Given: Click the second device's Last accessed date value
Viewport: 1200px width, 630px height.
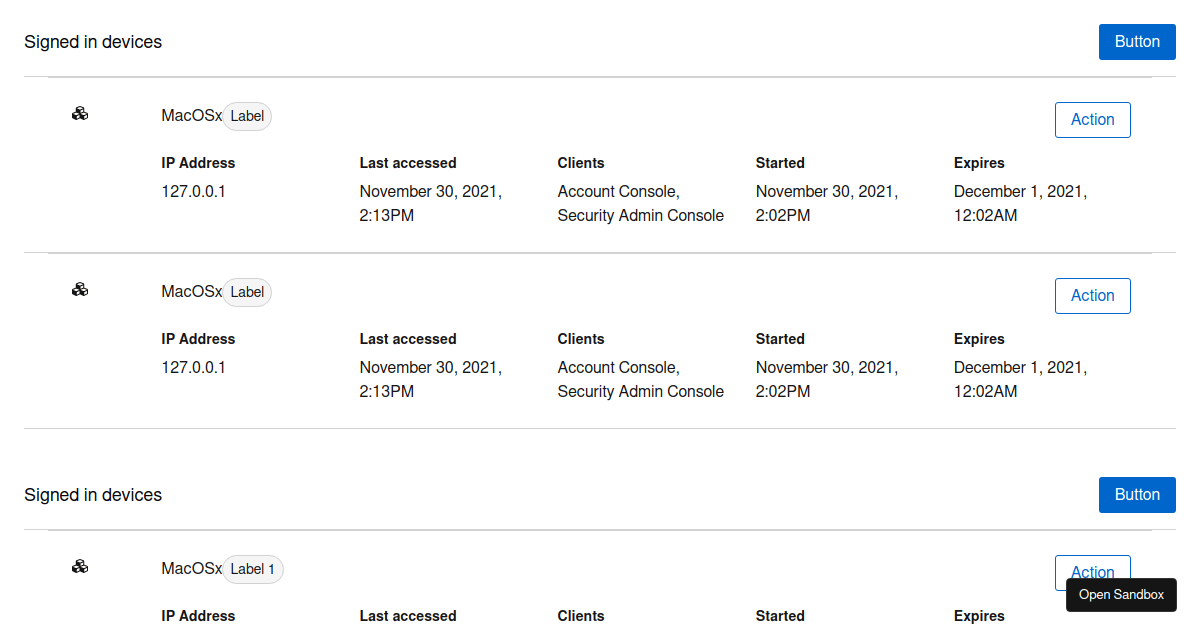Looking at the screenshot, I should coord(431,379).
